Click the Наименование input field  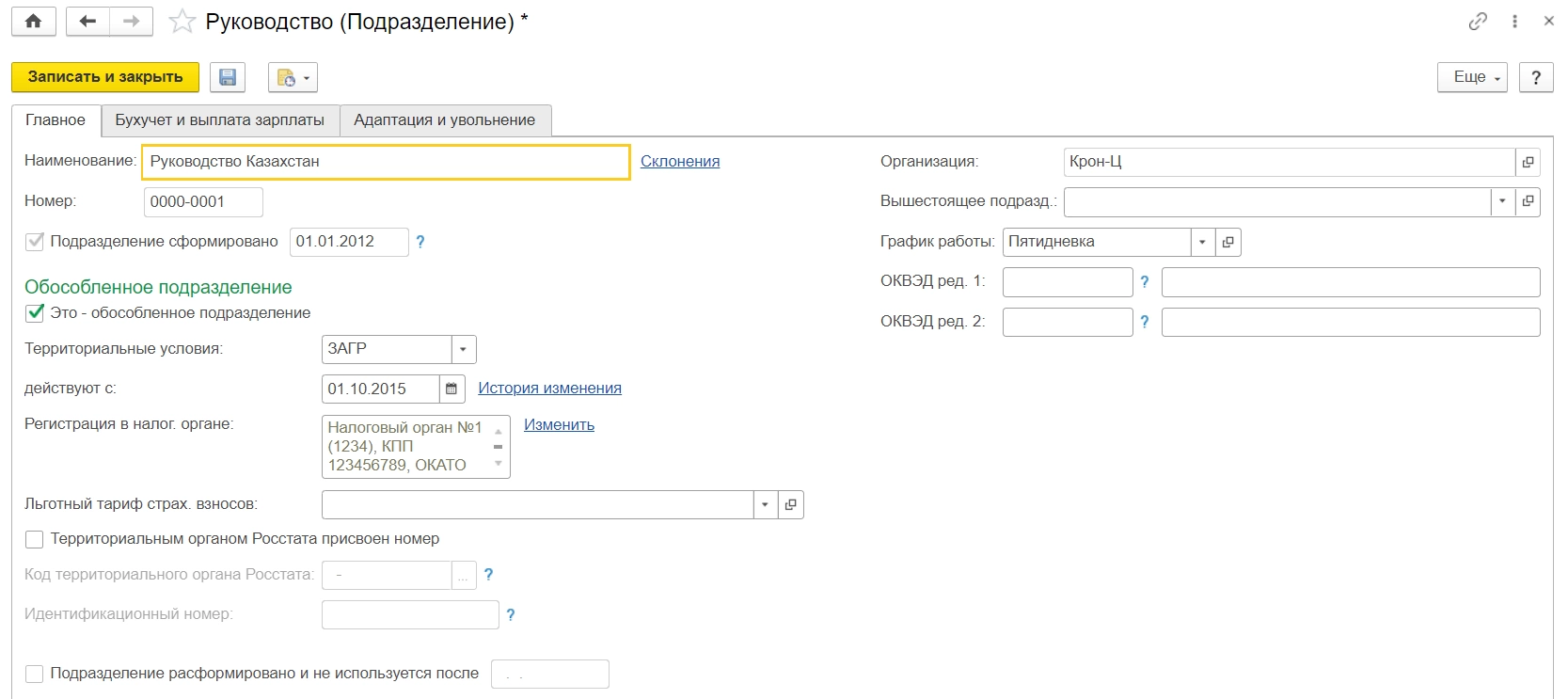386,162
